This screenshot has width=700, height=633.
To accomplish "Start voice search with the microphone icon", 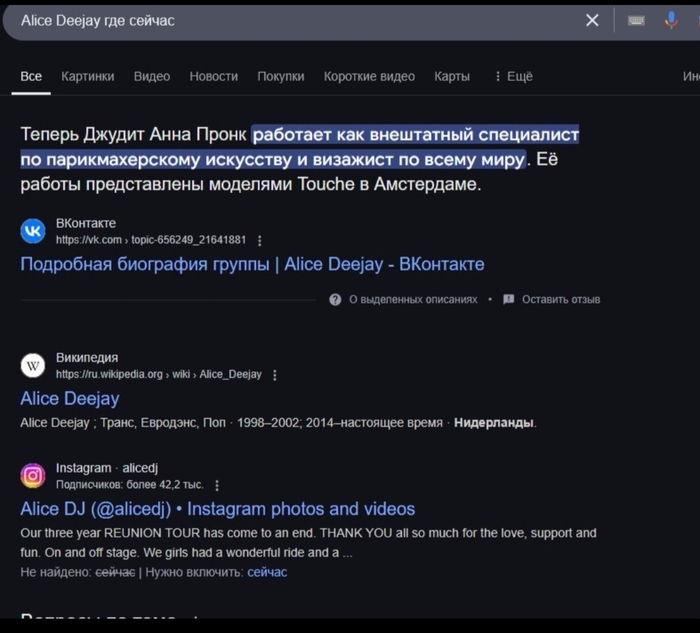I will (671, 20).
